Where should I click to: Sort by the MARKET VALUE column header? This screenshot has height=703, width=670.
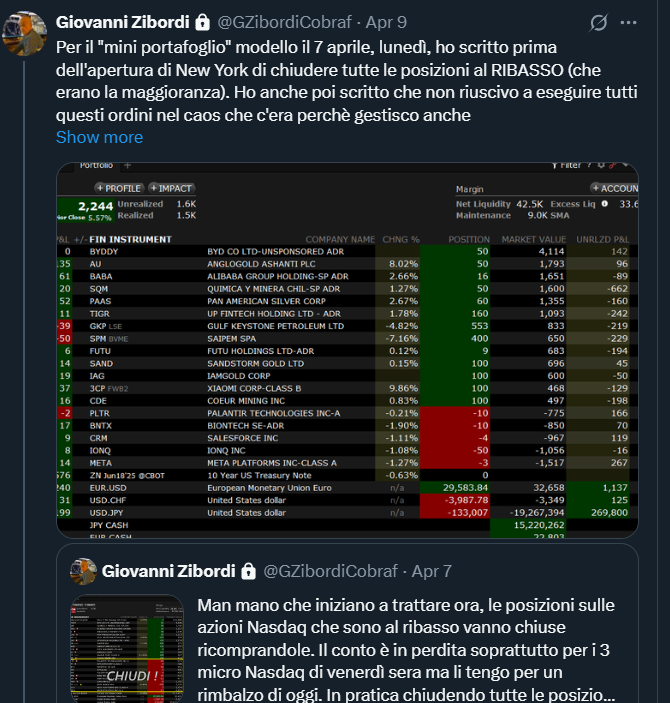(x=533, y=239)
